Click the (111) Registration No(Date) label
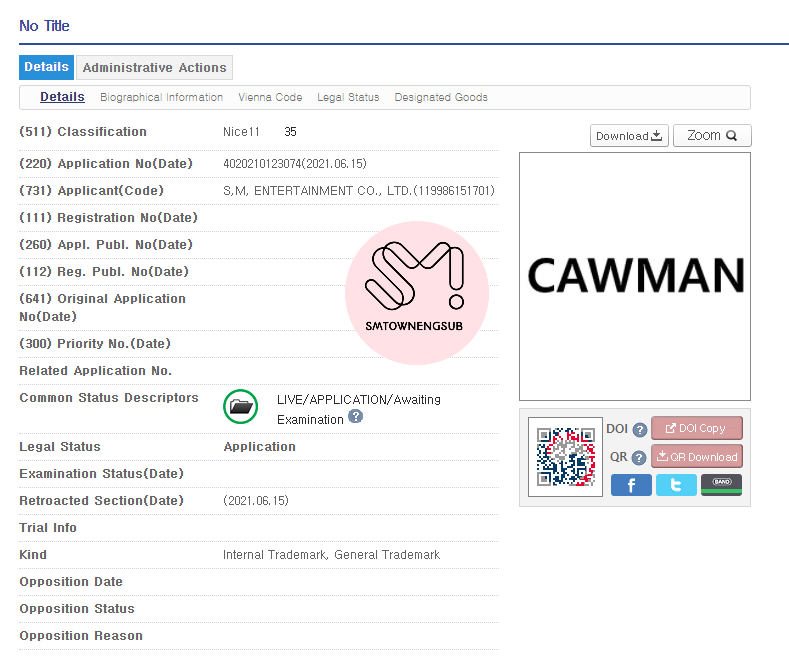This screenshot has width=789, height=667. click(x=108, y=218)
